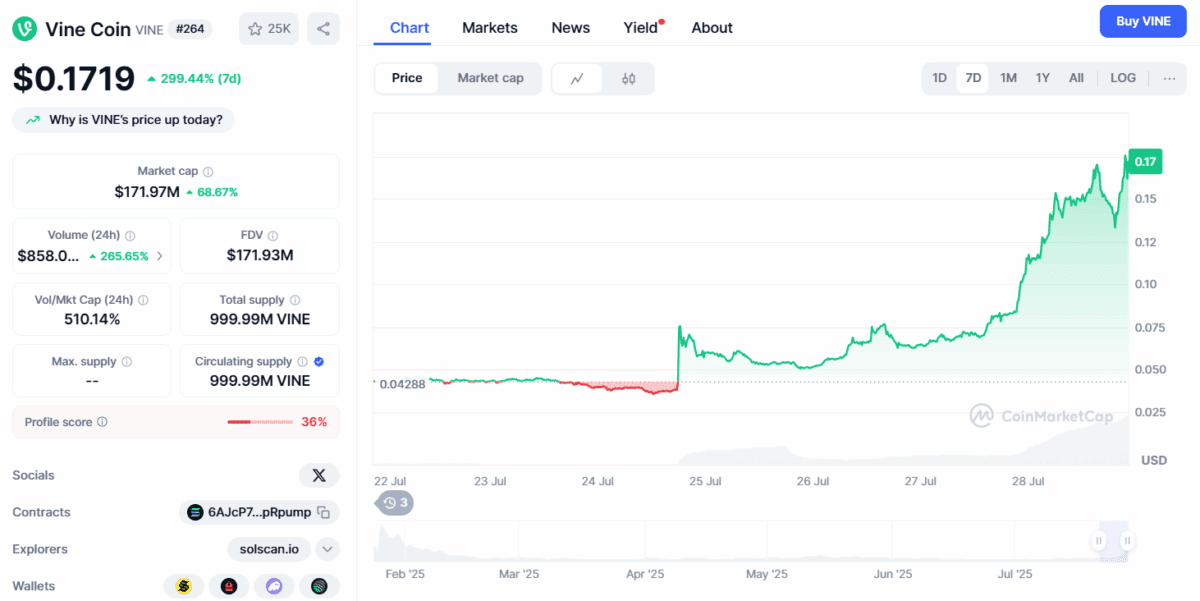Screen dimensions: 1200x601
Task: Switch to candlestick chart view
Action: 628,79
